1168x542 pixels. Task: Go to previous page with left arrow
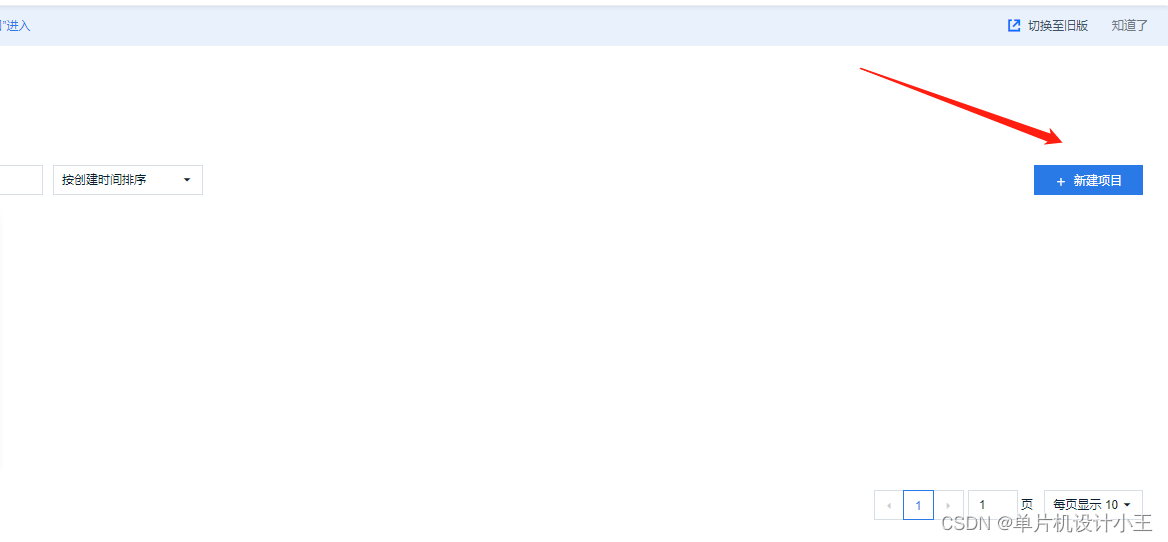coord(889,506)
